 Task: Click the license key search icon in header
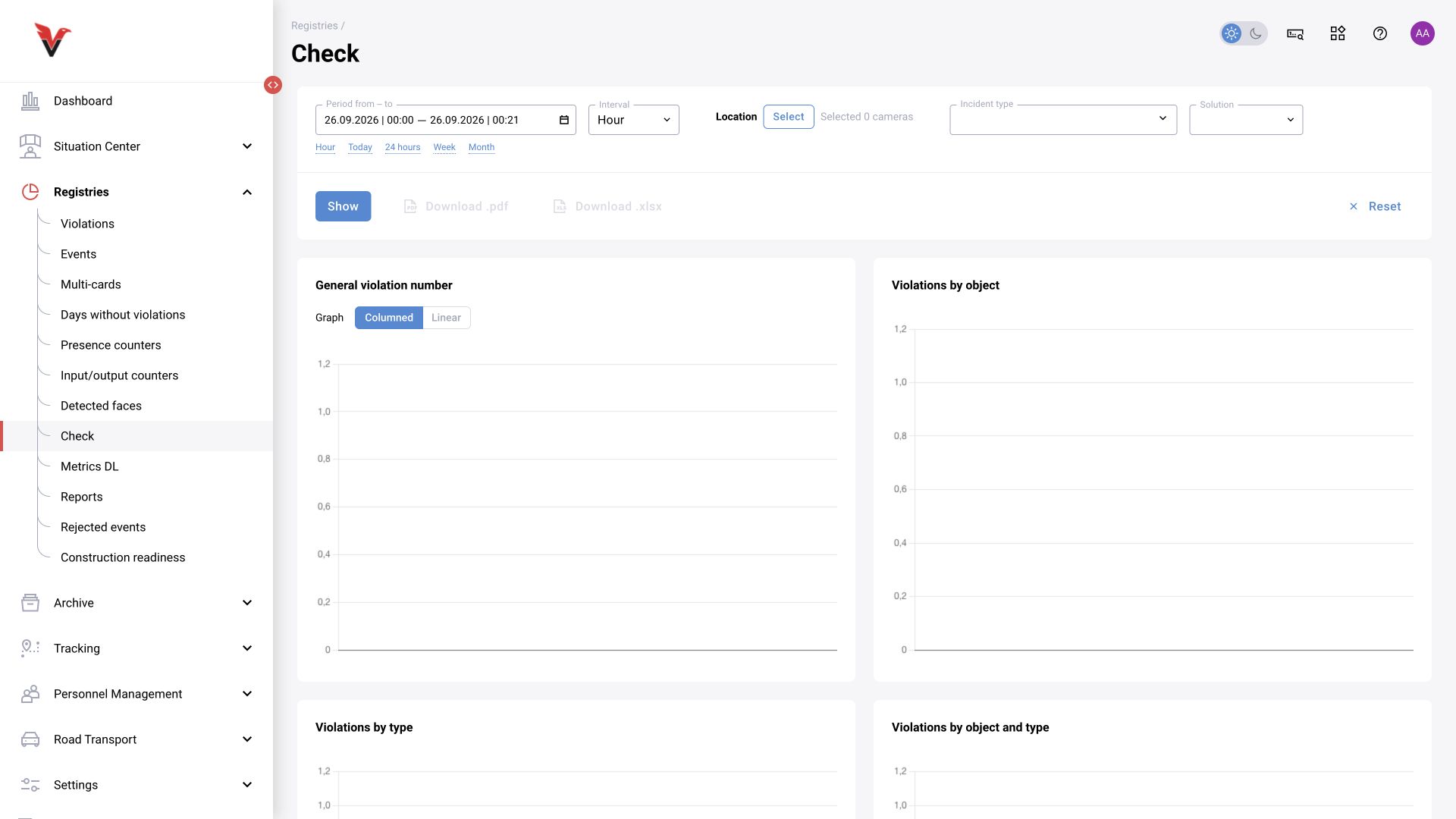point(1295,33)
